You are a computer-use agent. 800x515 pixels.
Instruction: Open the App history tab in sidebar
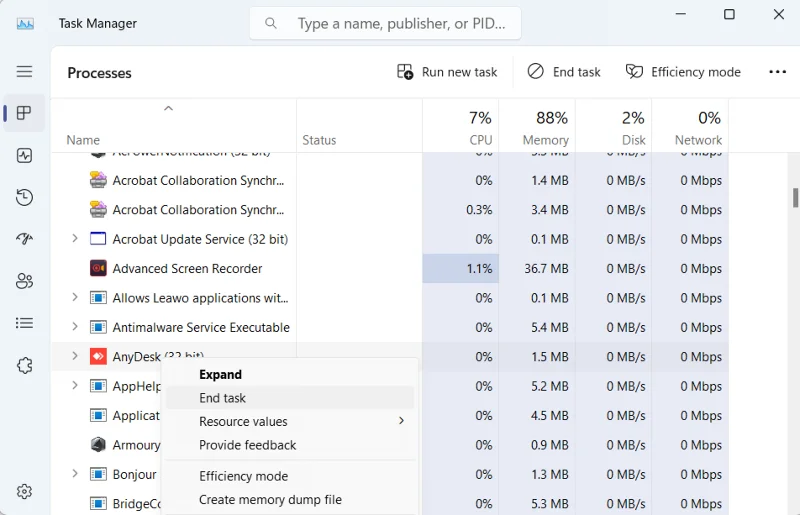click(x=24, y=198)
